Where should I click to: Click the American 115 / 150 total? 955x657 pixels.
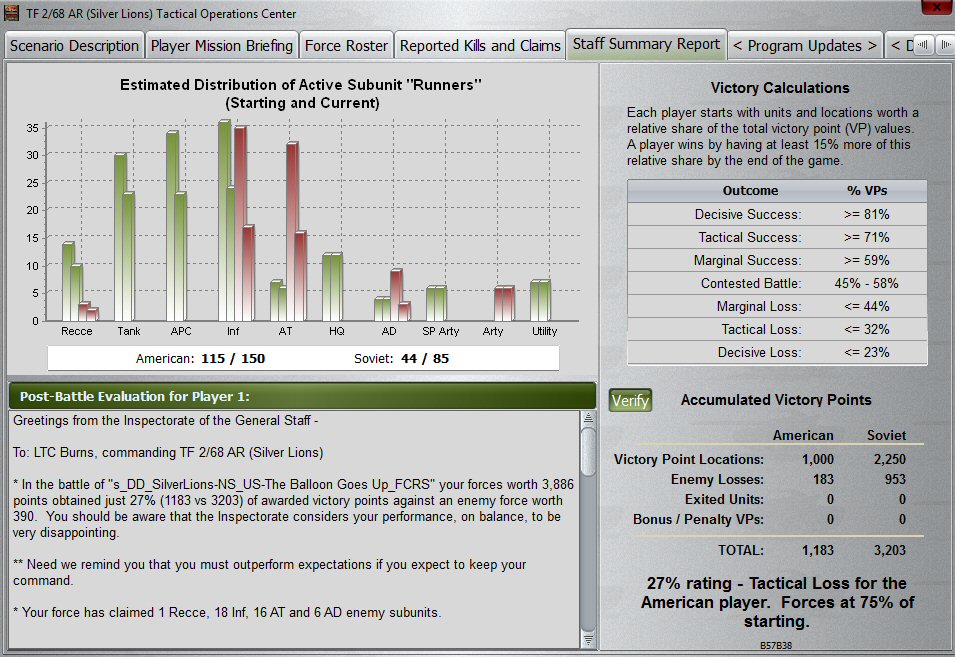[200, 359]
